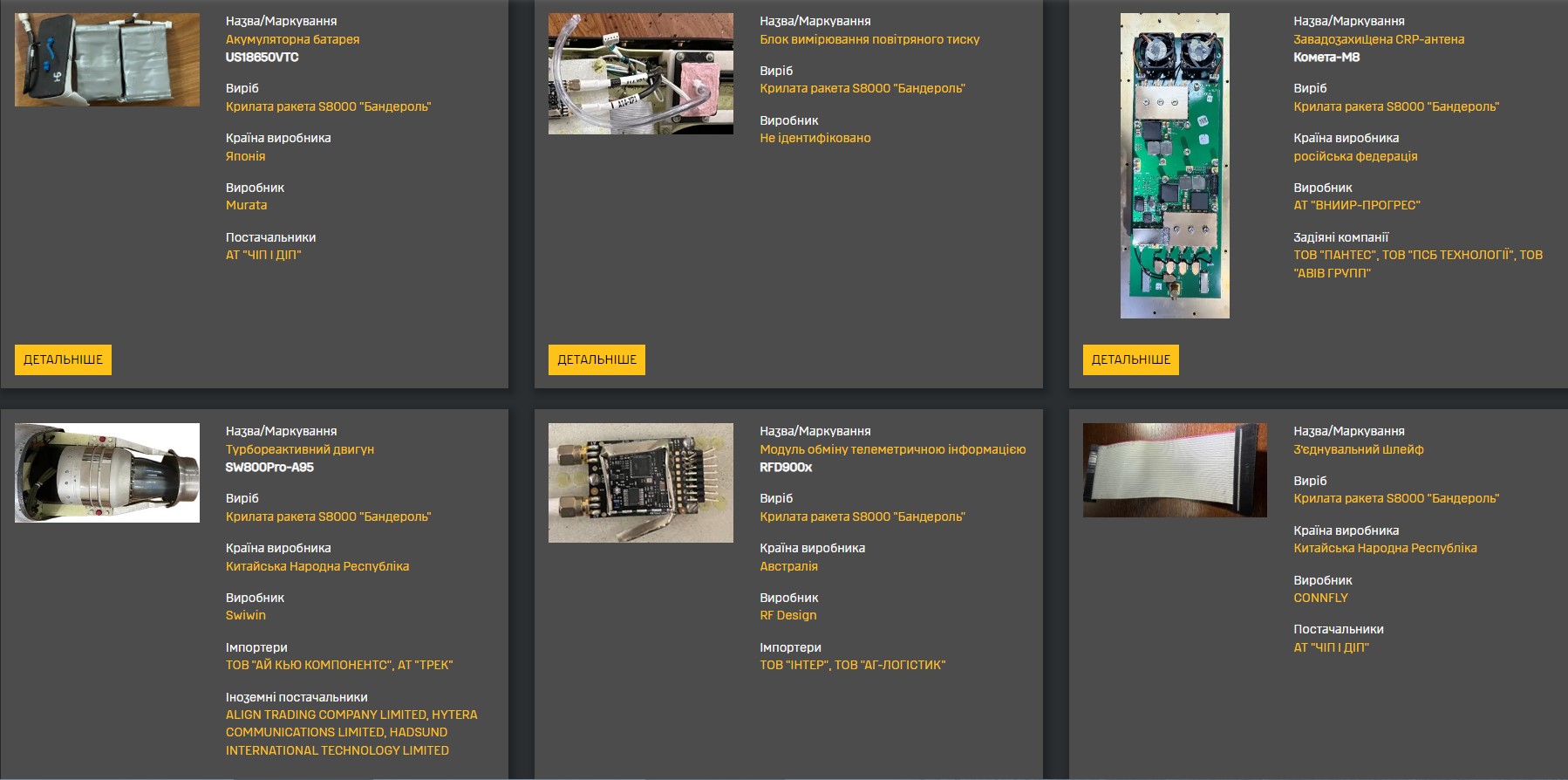Click the marking text 'SW800Pro-A95'
This screenshot has width=1568, height=780.
click(x=269, y=467)
